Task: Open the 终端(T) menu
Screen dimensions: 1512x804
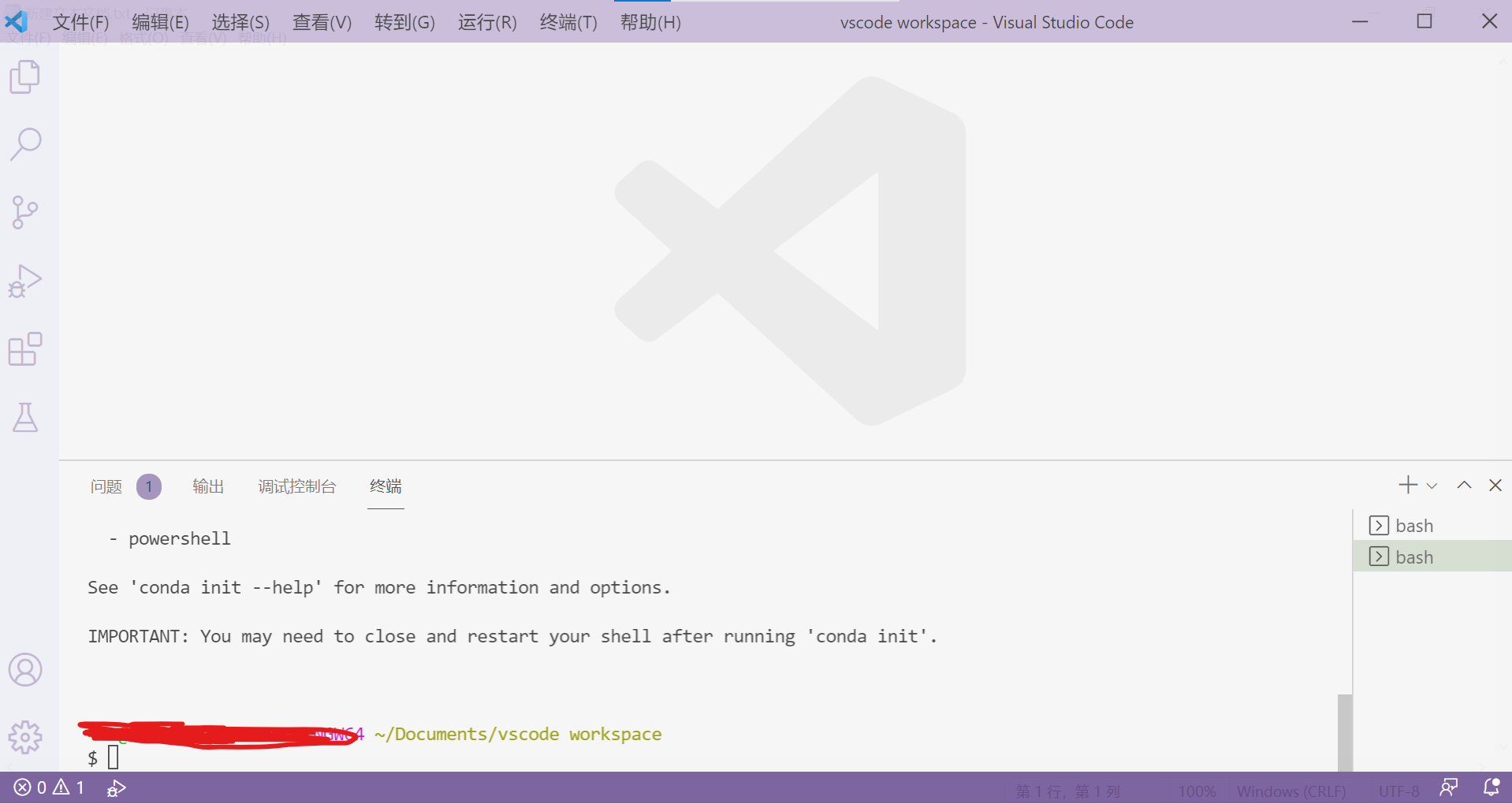Action: click(568, 22)
